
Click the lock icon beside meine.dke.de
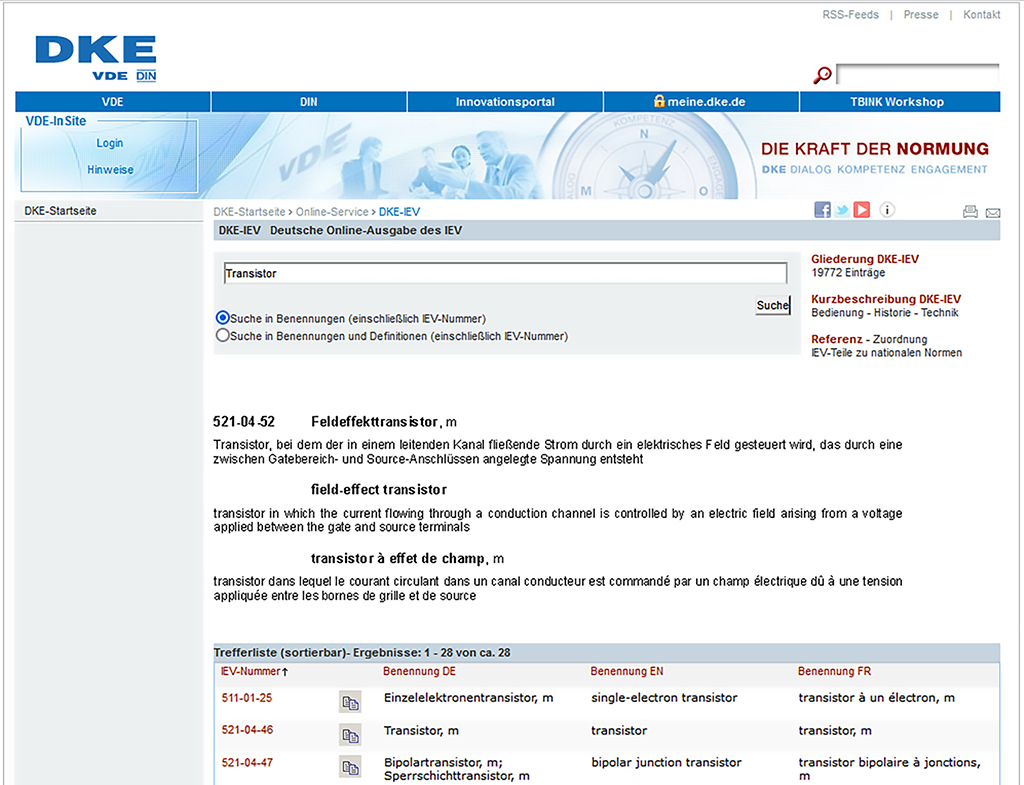point(659,101)
